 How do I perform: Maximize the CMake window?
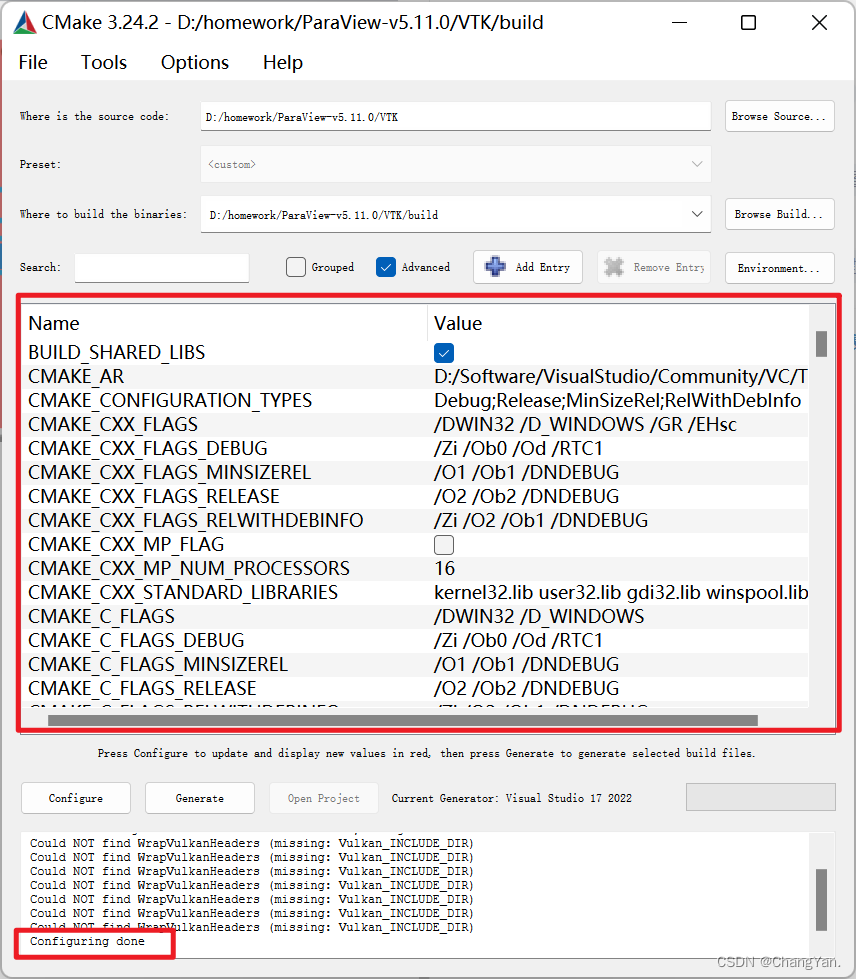click(x=749, y=22)
